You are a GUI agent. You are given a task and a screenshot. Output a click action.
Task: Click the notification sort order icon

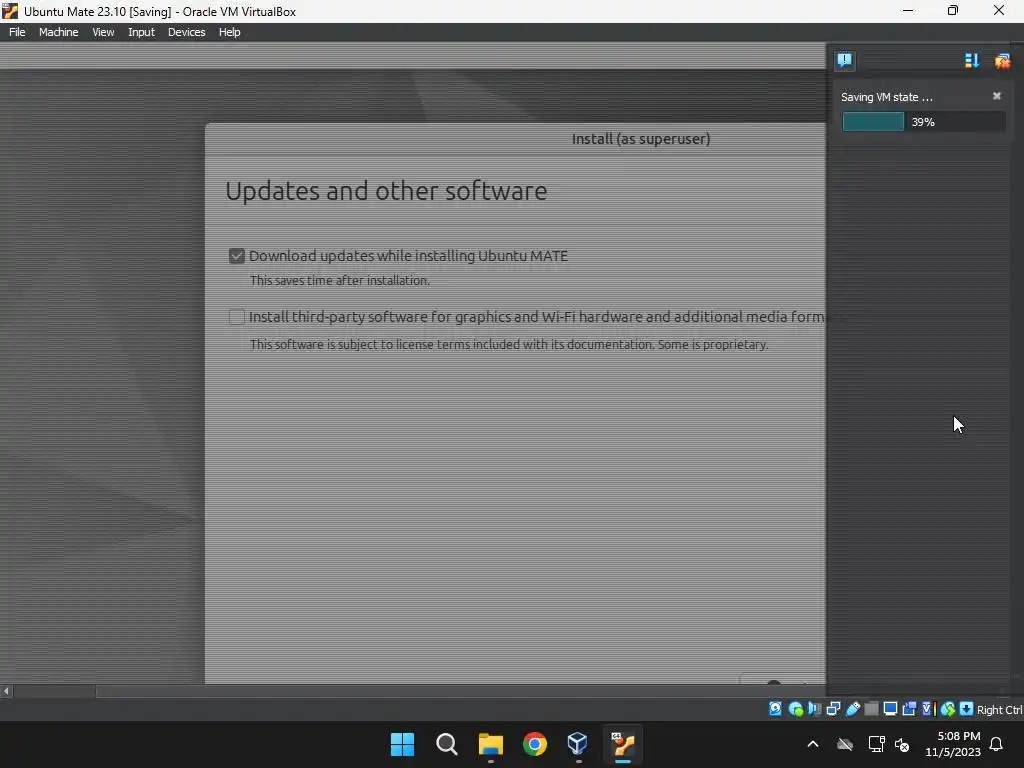point(972,61)
